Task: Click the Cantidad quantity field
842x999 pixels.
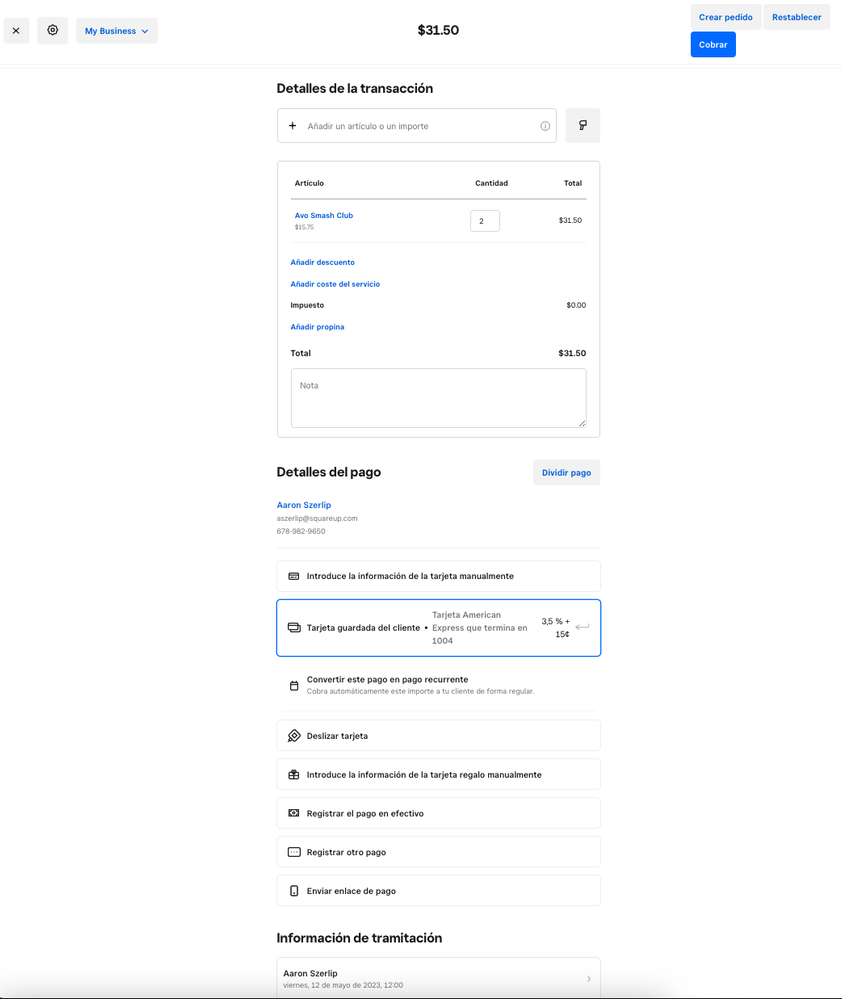Action: (x=485, y=221)
